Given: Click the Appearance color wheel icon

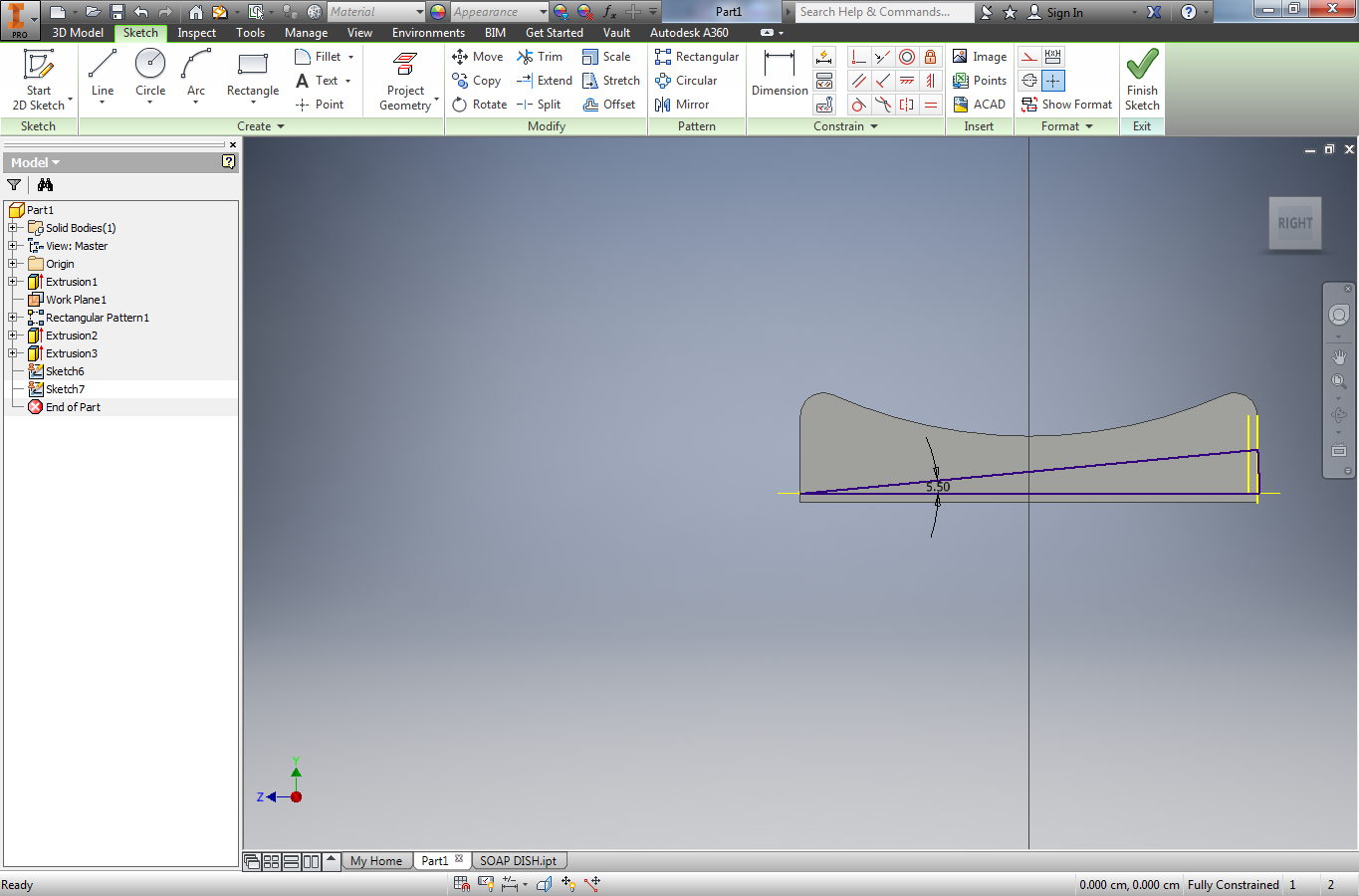Looking at the screenshot, I should (x=438, y=12).
